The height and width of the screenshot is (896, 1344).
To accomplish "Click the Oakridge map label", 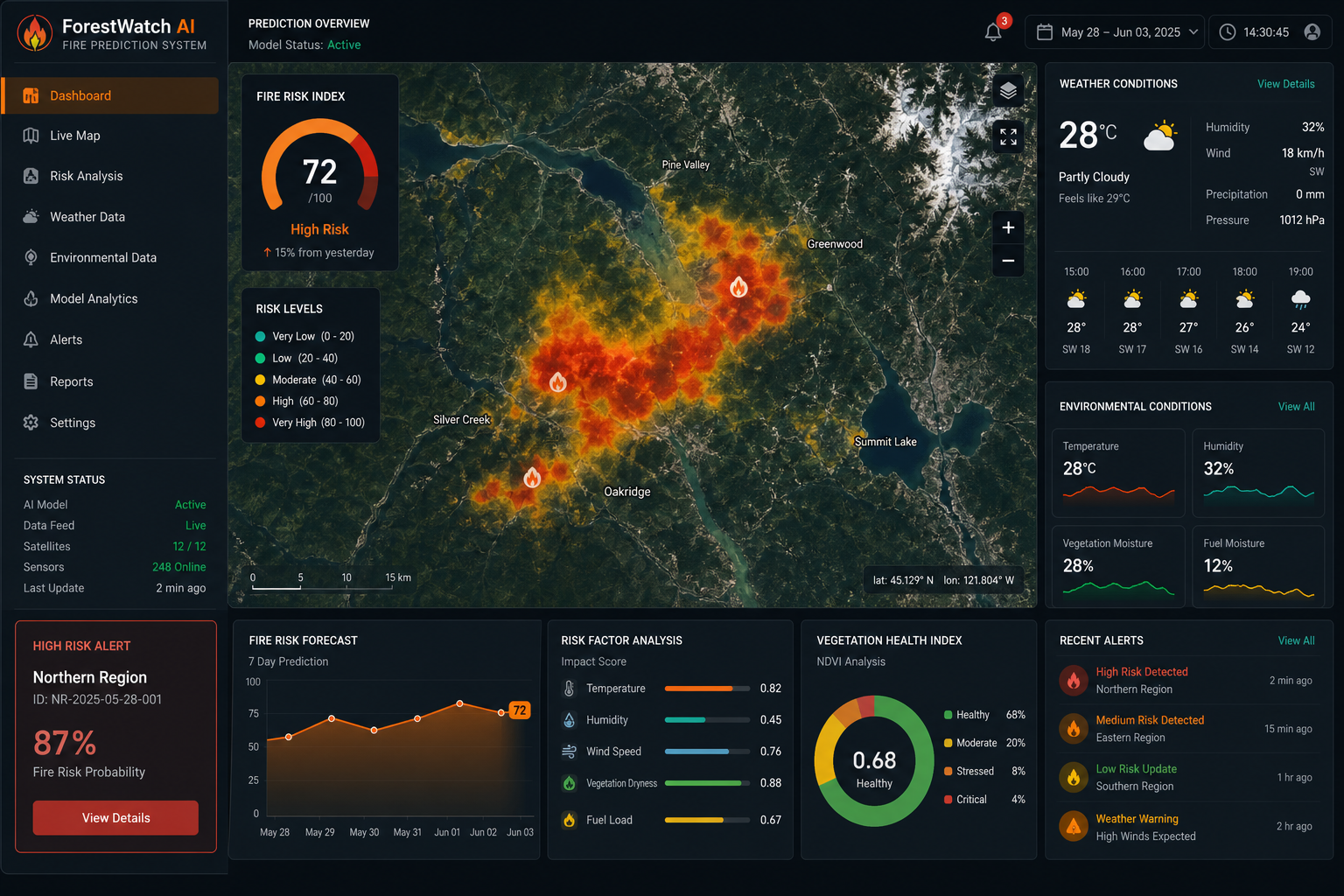I will click(627, 492).
